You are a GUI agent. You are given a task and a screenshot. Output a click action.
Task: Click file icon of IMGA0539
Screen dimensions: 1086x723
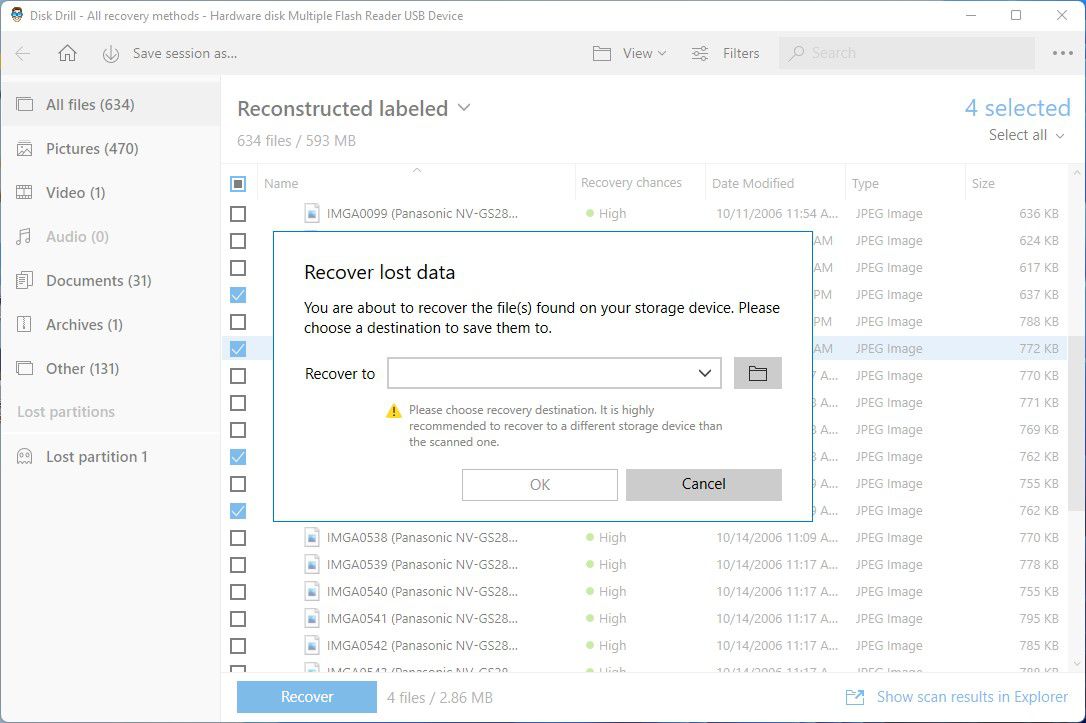tap(312, 564)
